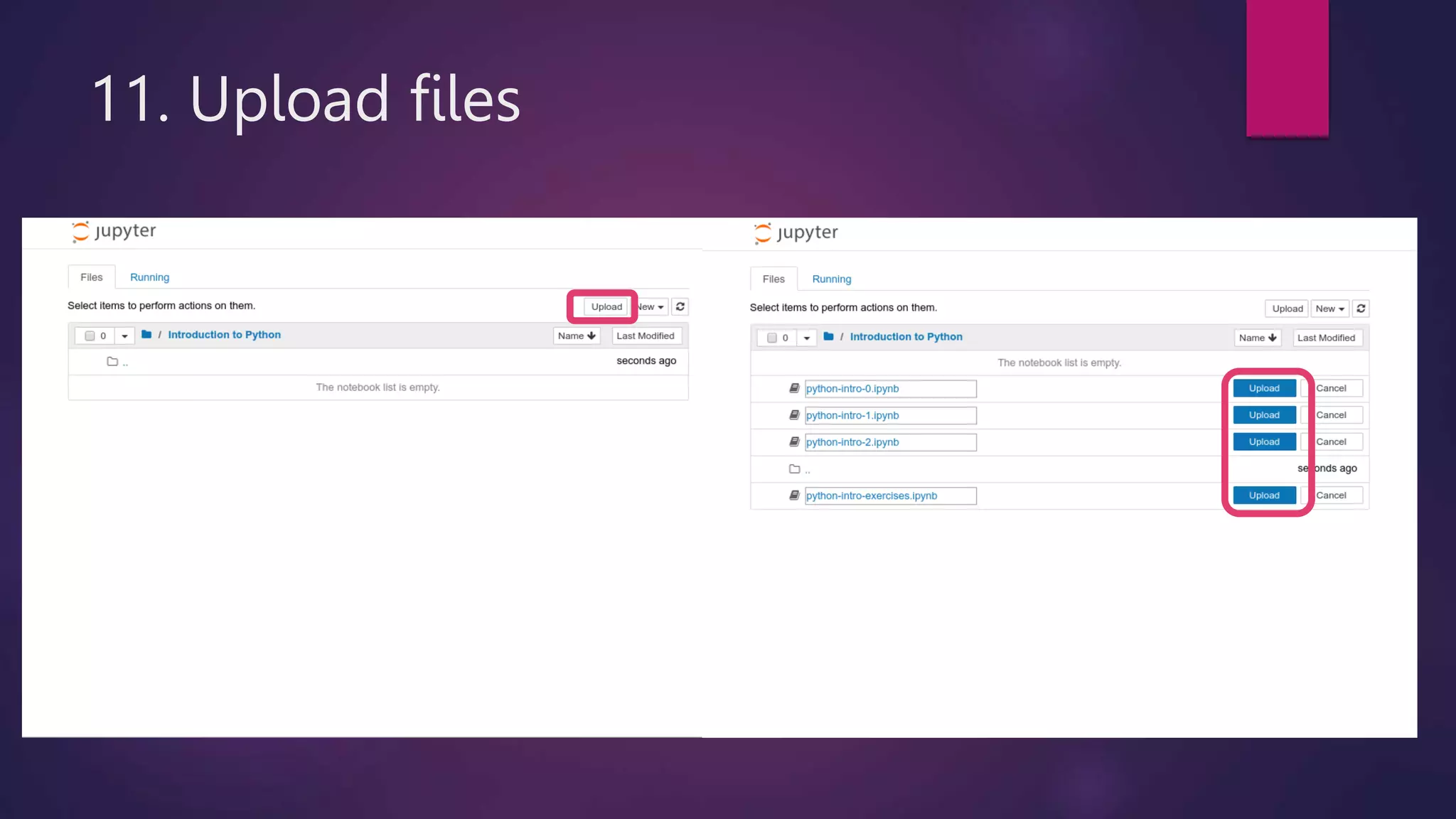This screenshot has height=819, width=1456.
Task: Open the parent directory '..' in the right list
Action: 807,470
